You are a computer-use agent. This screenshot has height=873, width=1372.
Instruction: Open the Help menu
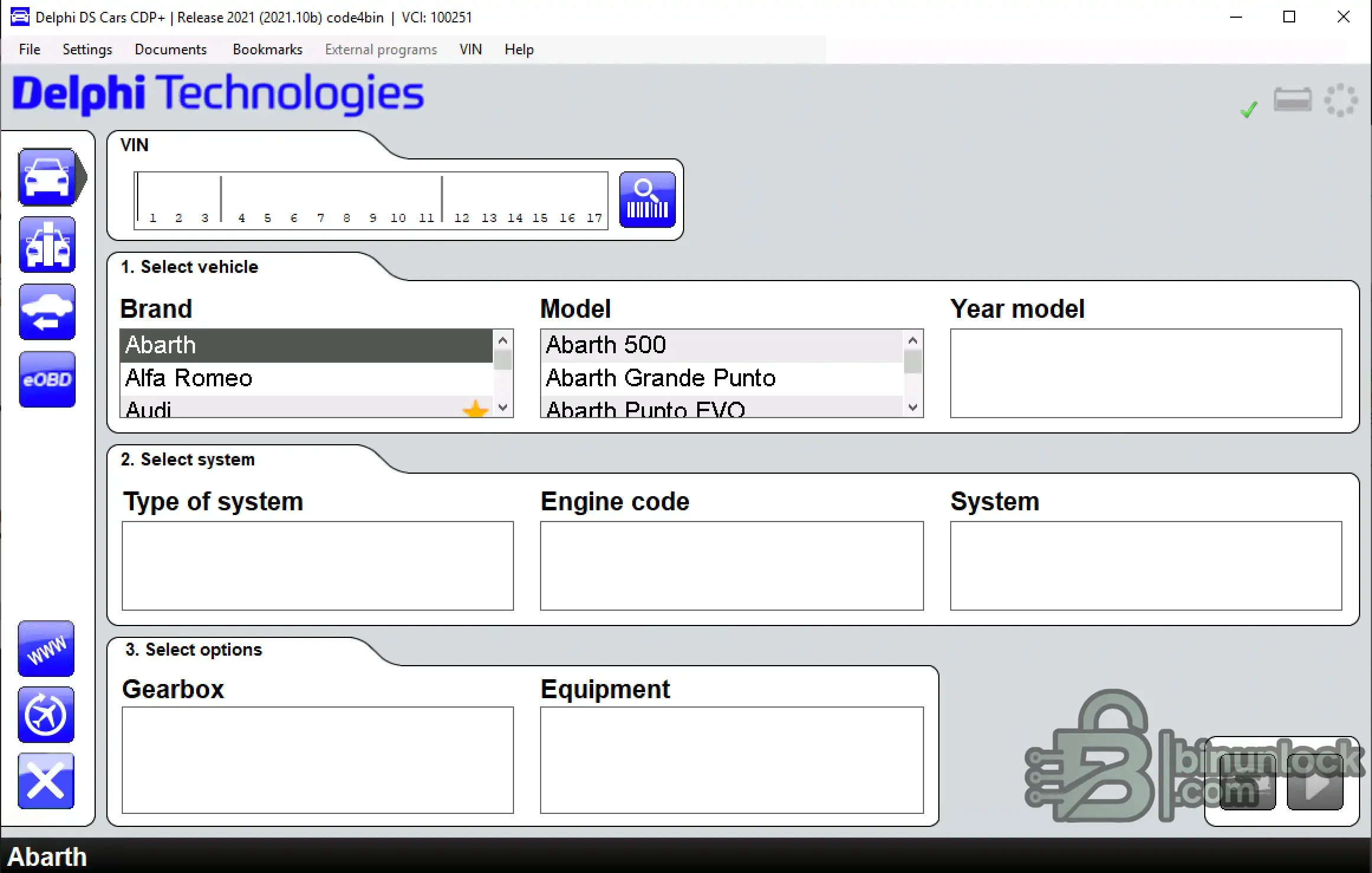pos(519,50)
